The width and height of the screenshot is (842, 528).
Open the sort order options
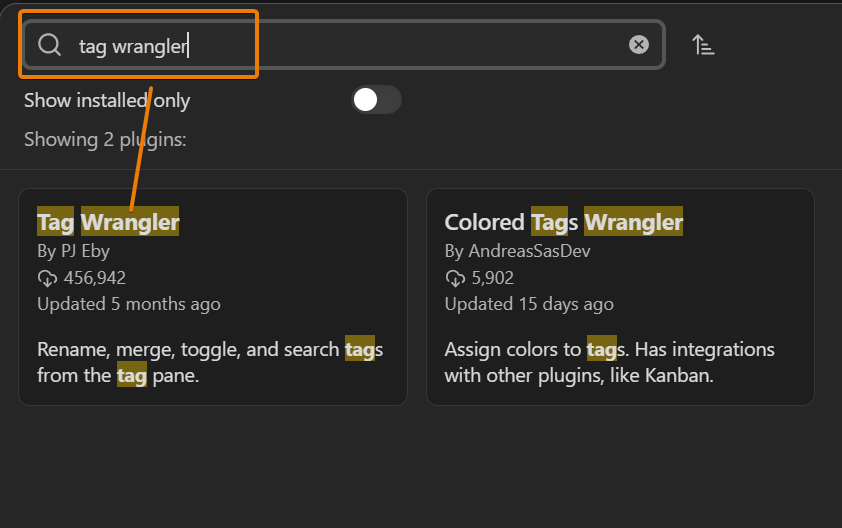(x=703, y=45)
